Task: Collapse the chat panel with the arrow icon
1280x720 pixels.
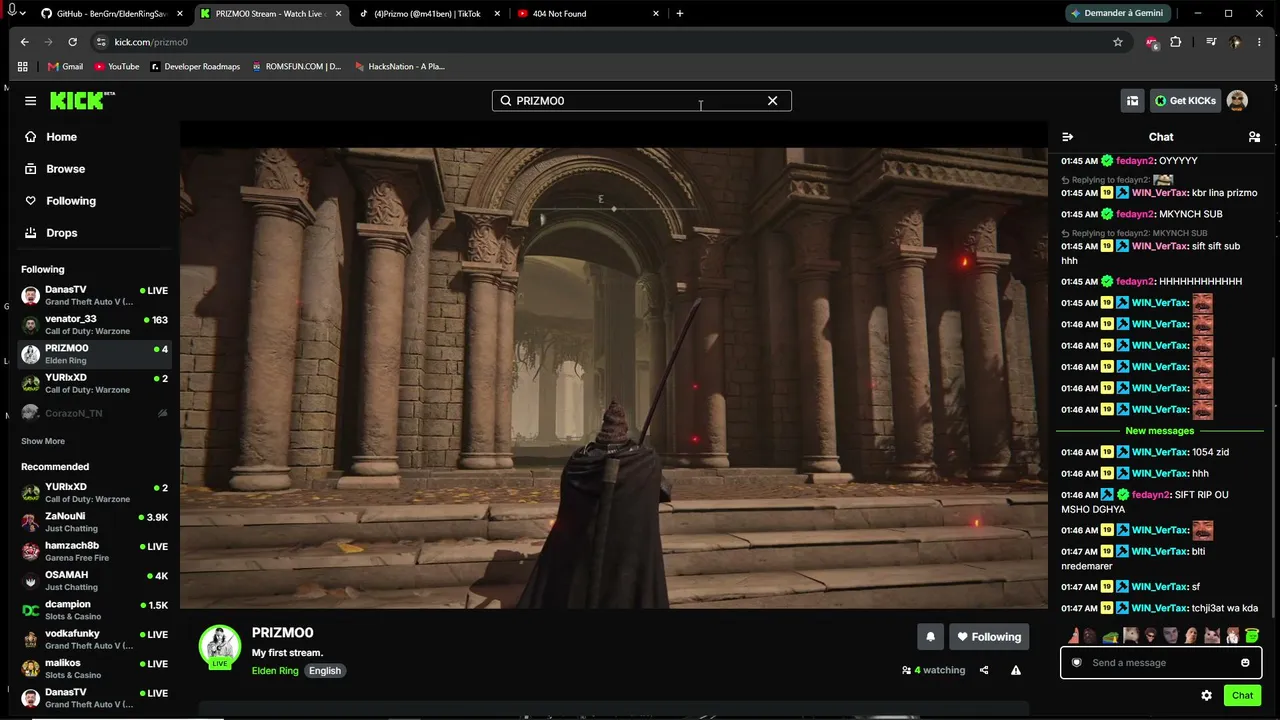Action: click(1067, 137)
